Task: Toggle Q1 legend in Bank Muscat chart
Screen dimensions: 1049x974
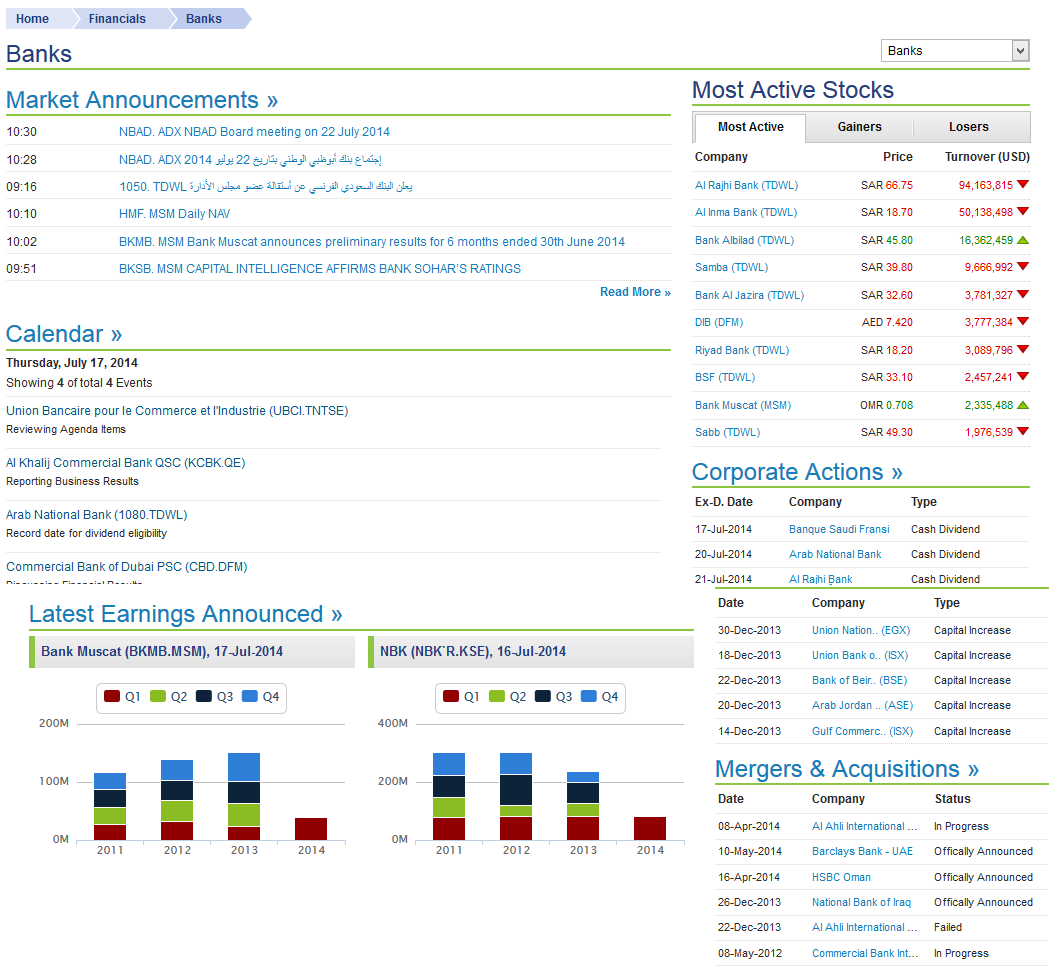Action: pyautogui.click(x=122, y=697)
